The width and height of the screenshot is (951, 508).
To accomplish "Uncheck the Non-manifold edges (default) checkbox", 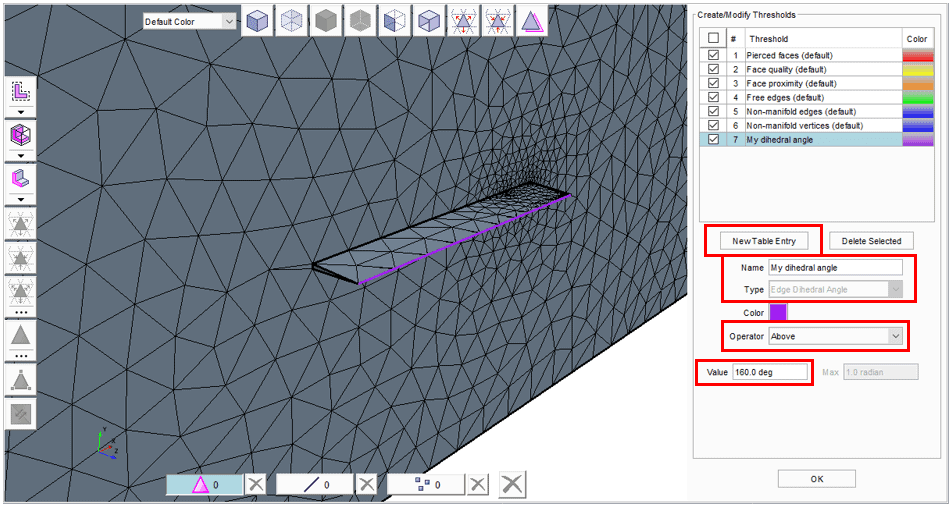I will (713, 112).
